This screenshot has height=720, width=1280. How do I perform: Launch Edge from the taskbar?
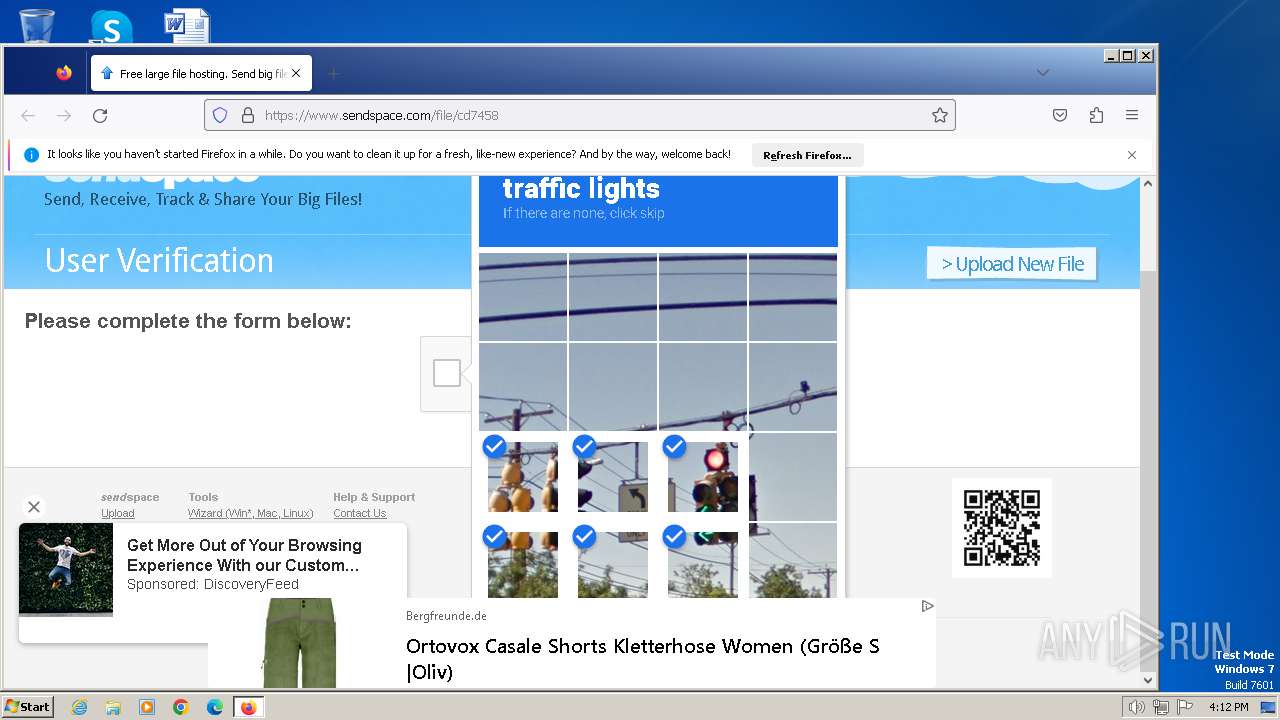[215, 707]
